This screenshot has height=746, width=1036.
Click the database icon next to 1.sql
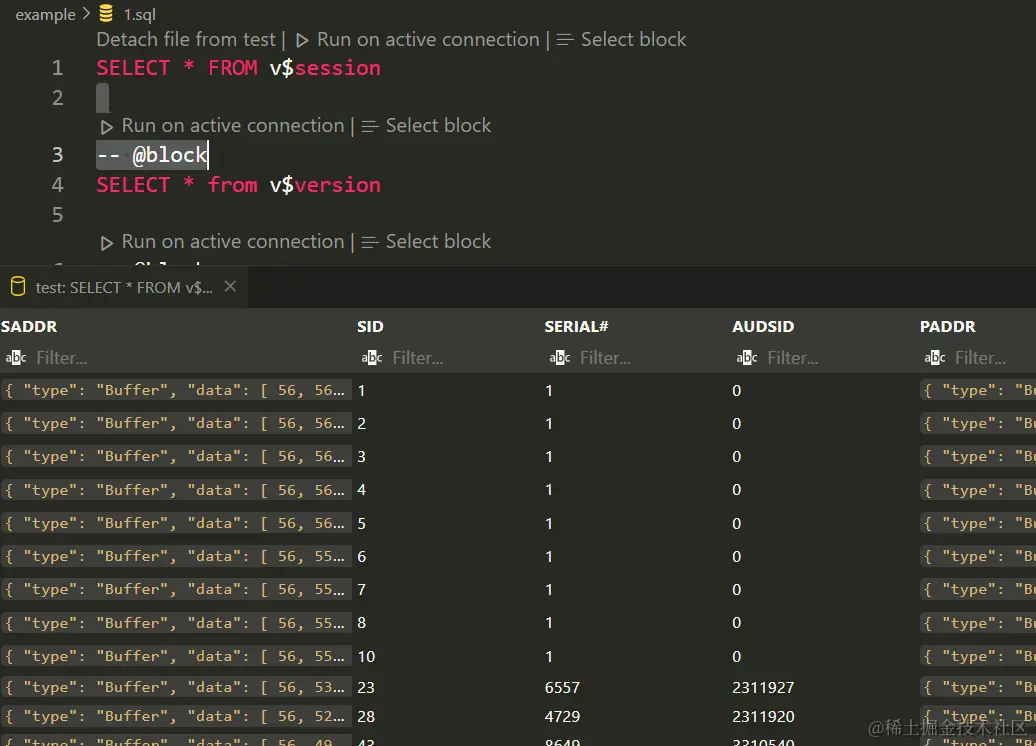tap(106, 13)
